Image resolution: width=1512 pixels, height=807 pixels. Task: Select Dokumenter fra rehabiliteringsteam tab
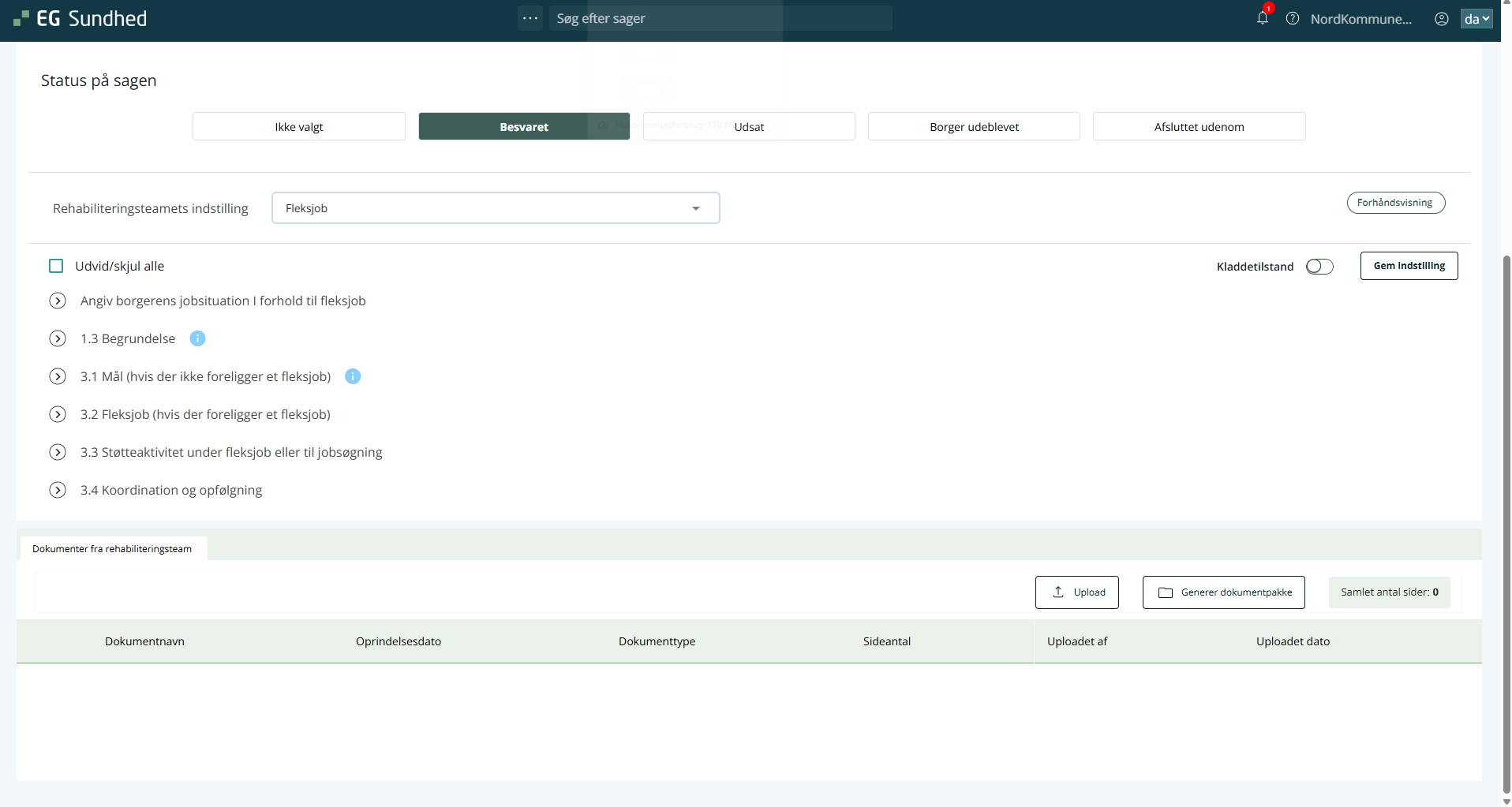click(x=112, y=548)
